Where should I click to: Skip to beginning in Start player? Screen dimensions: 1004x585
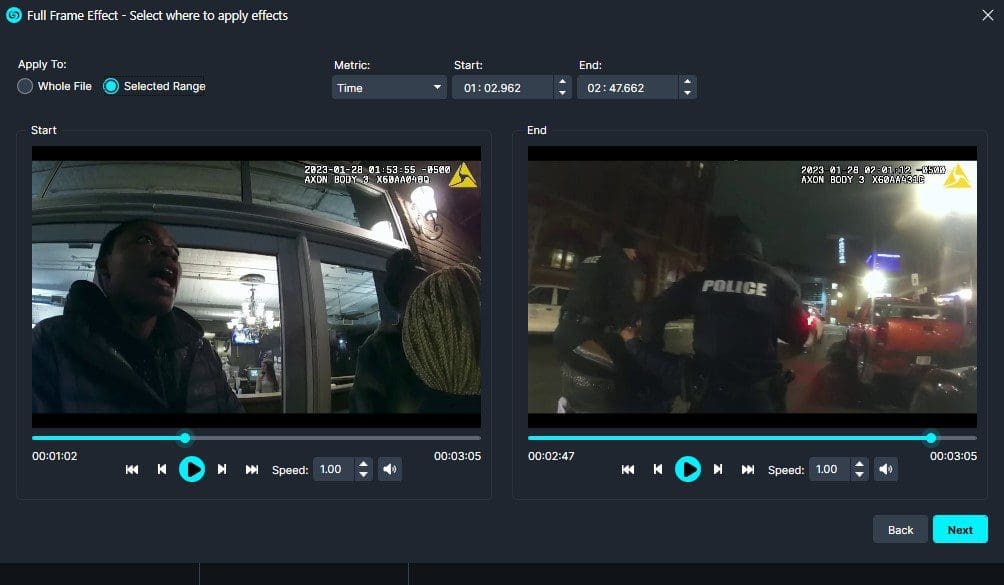132,469
